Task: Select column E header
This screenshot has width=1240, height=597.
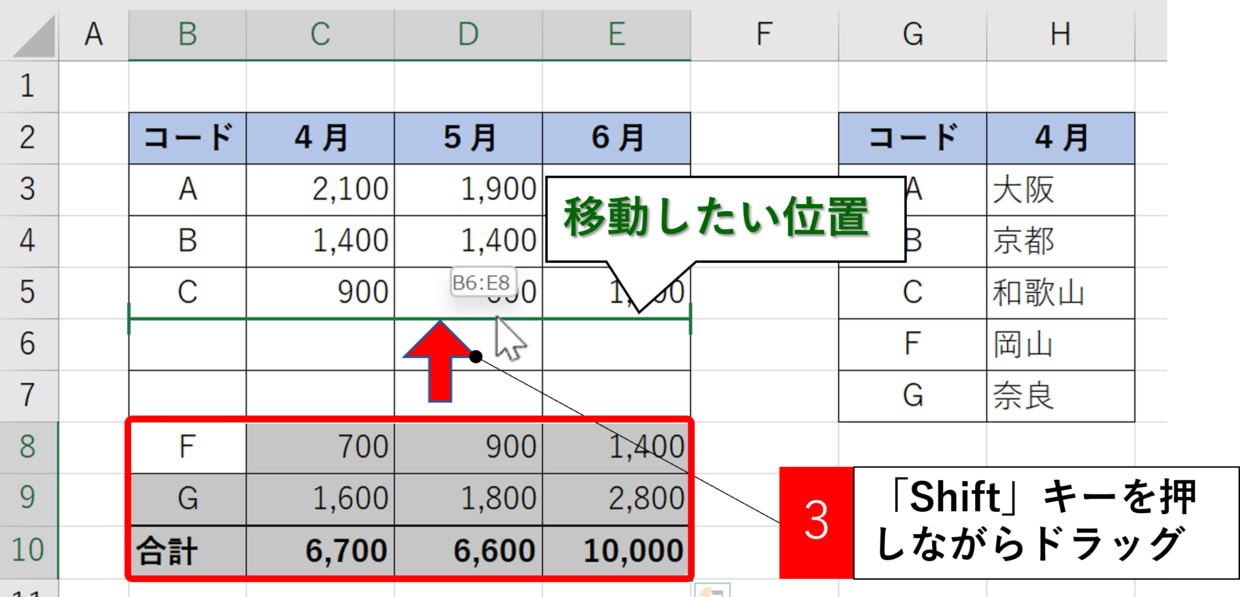Action: [x=616, y=35]
